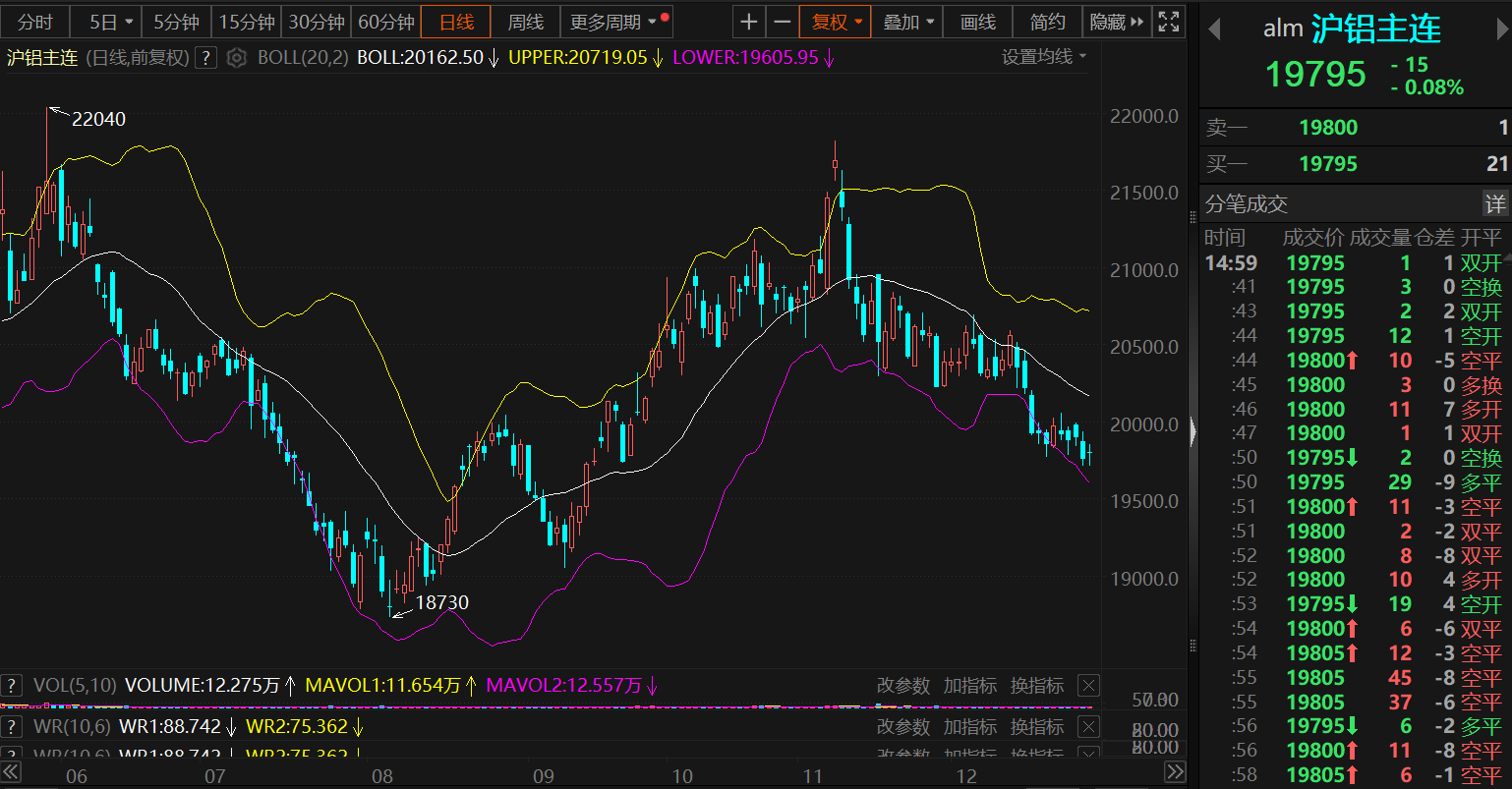Open the 复权 dropdown
Screen dimensions: 1512x789
point(836,22)
